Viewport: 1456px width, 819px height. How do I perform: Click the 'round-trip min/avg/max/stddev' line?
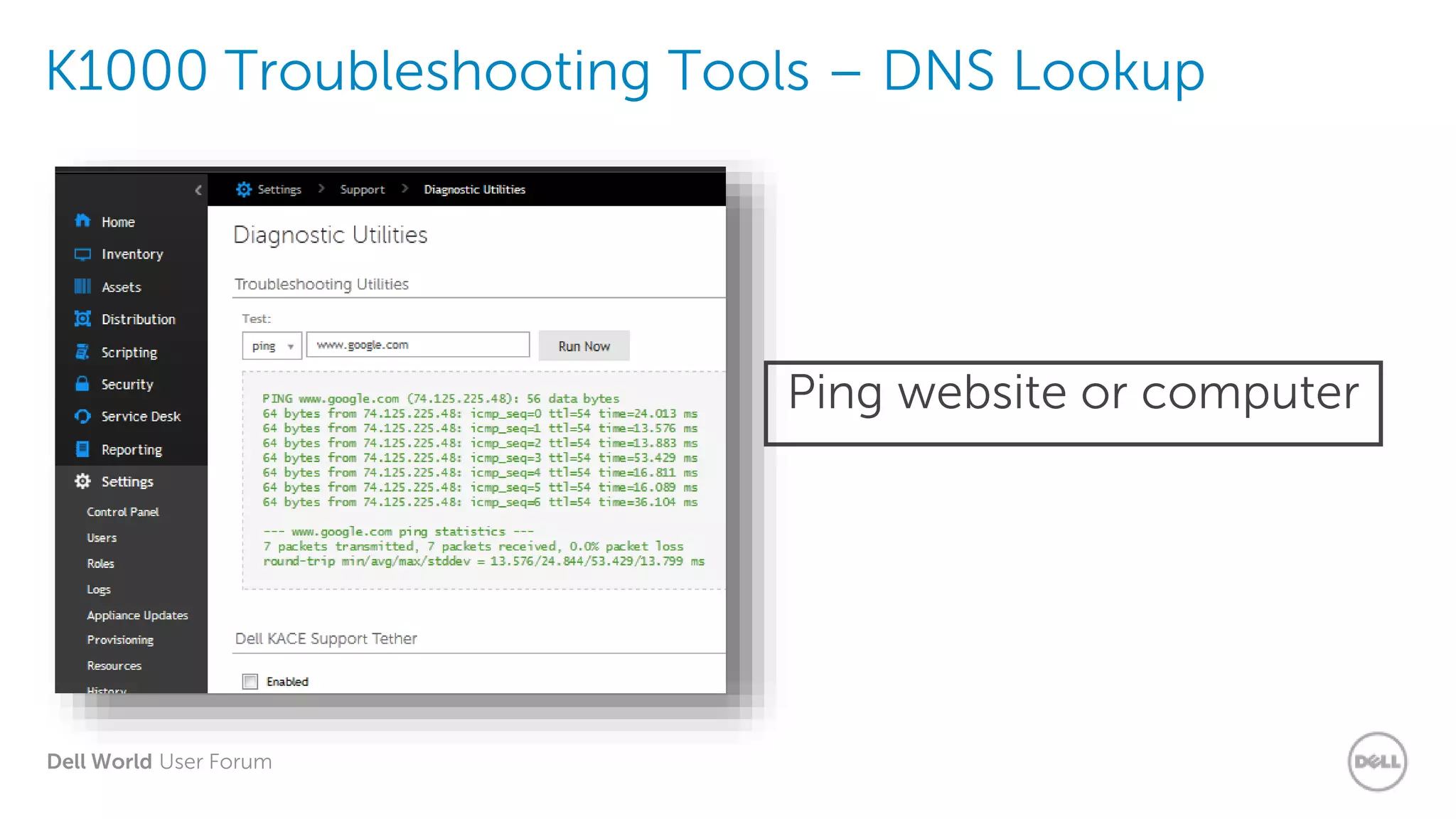[483, 562]
